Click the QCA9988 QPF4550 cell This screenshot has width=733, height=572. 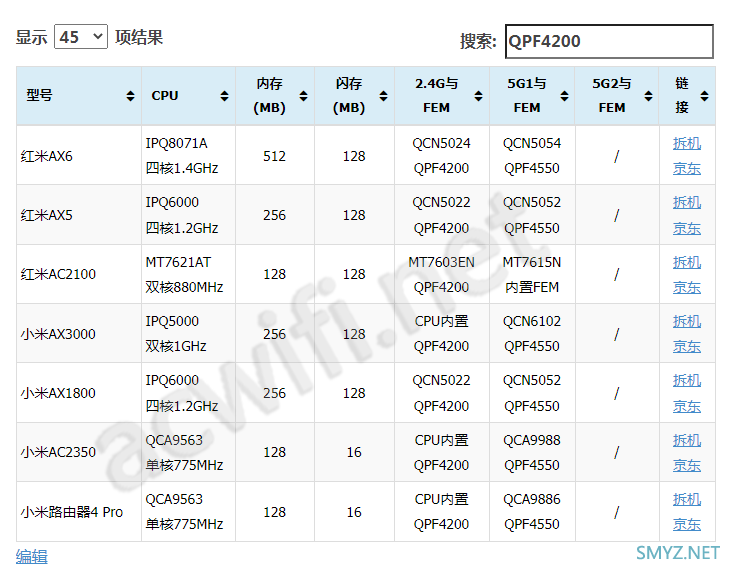click(x=532, y=452)
